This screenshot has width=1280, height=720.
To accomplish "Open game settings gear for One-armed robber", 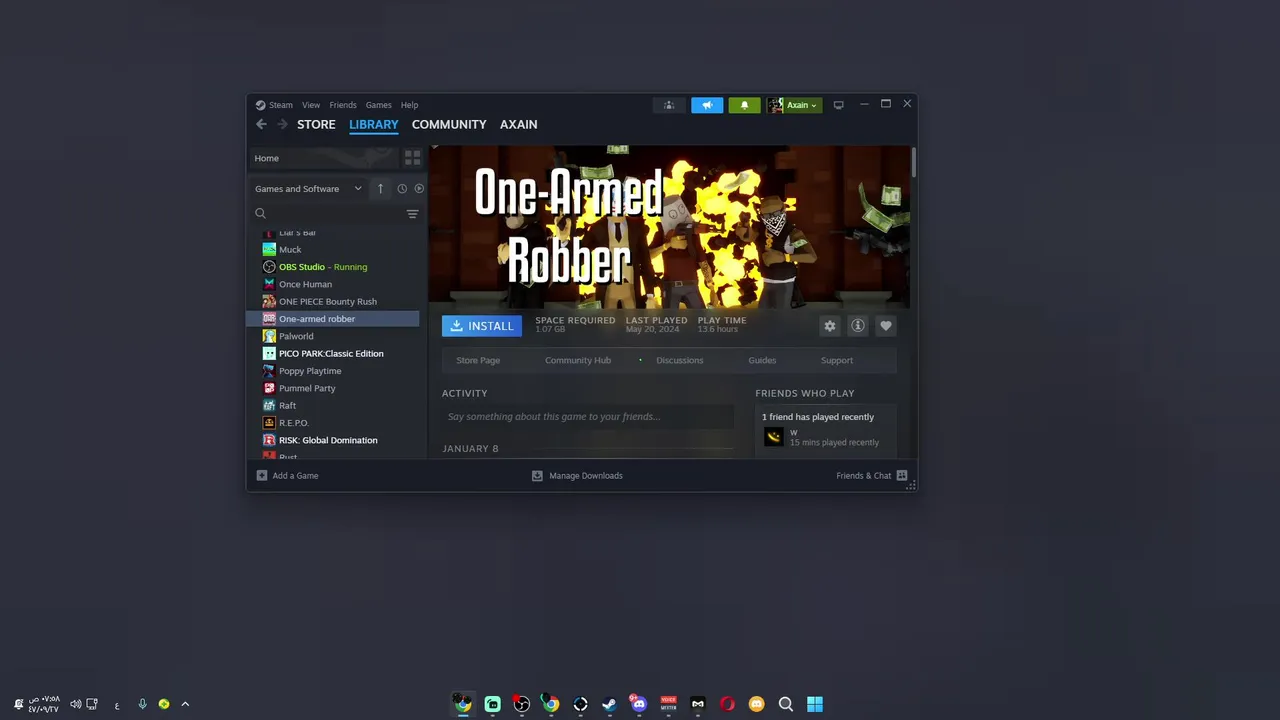I will (x=830, y=326).
